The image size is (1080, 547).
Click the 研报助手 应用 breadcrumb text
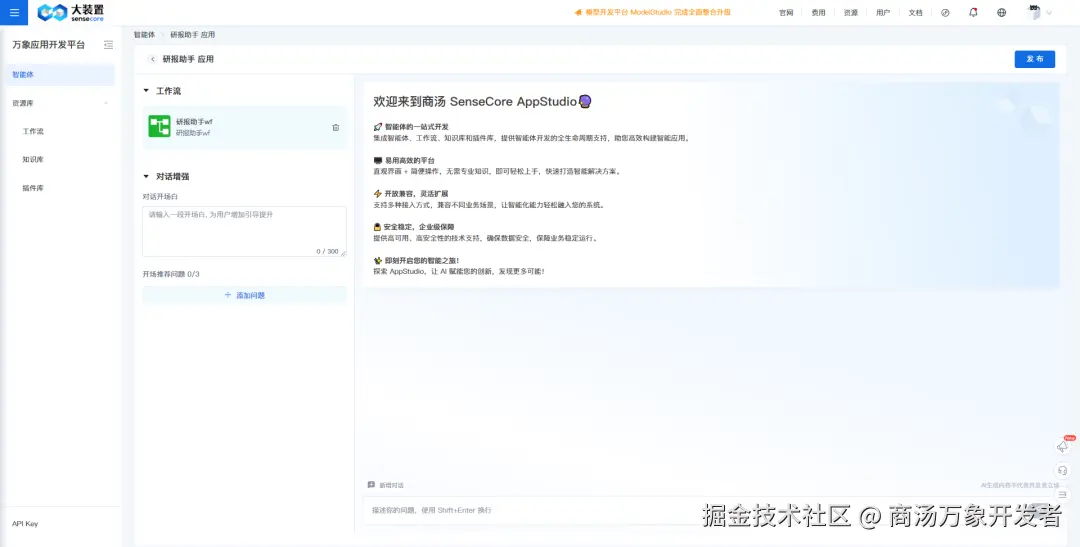[x=193, y=34]
